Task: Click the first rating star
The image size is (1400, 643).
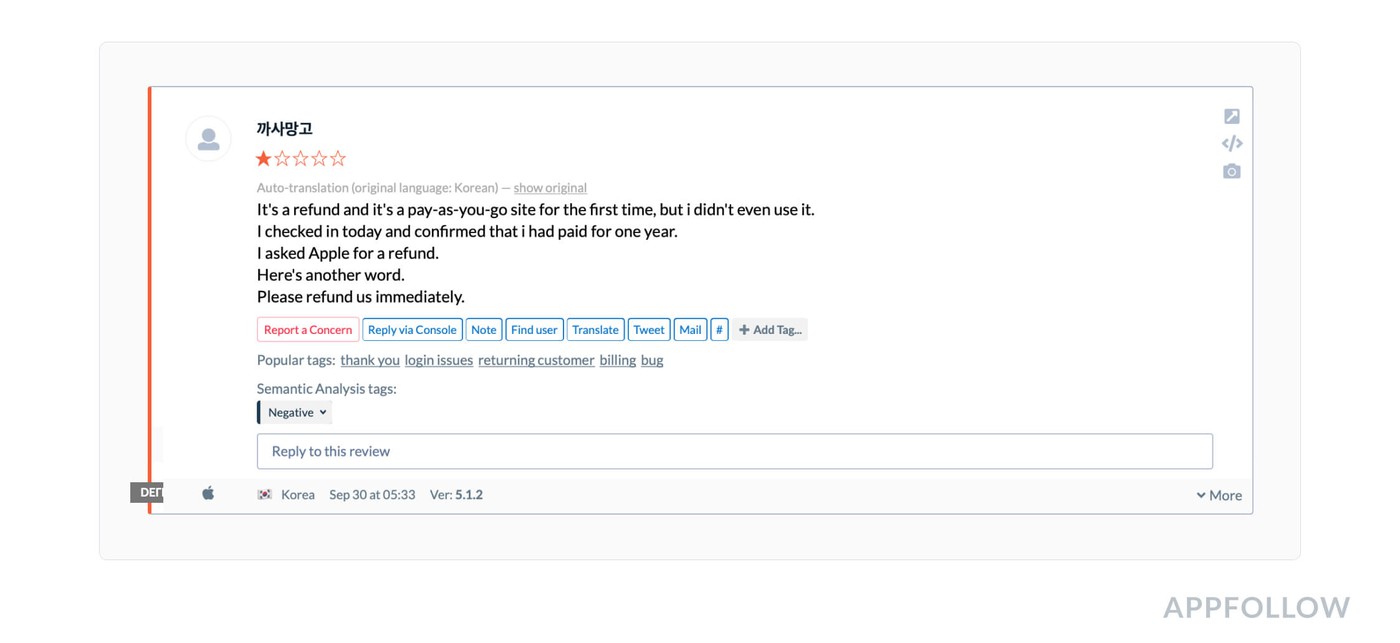Action: tap(264, 158)
